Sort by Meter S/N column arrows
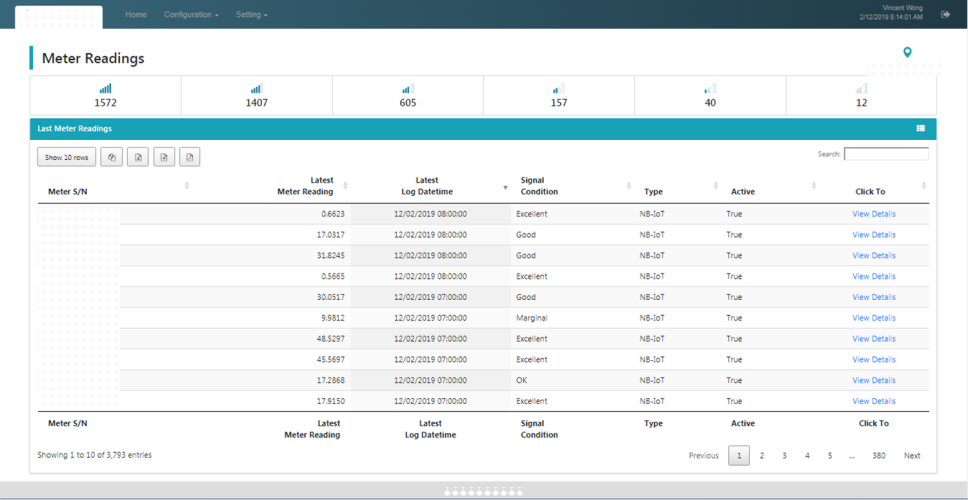This screenshot has width=968, height=500. [187, 186]
